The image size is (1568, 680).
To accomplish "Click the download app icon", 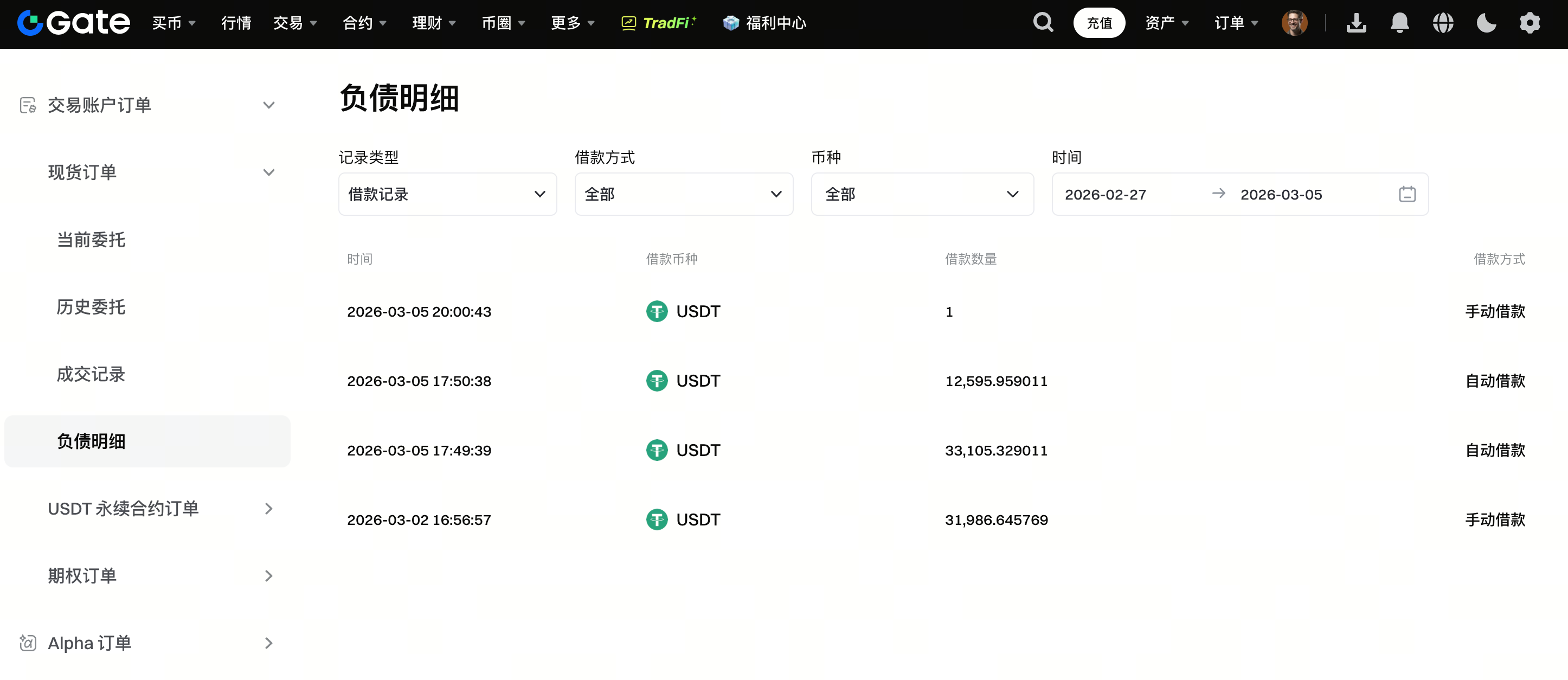I will (x=1356, y=23).
